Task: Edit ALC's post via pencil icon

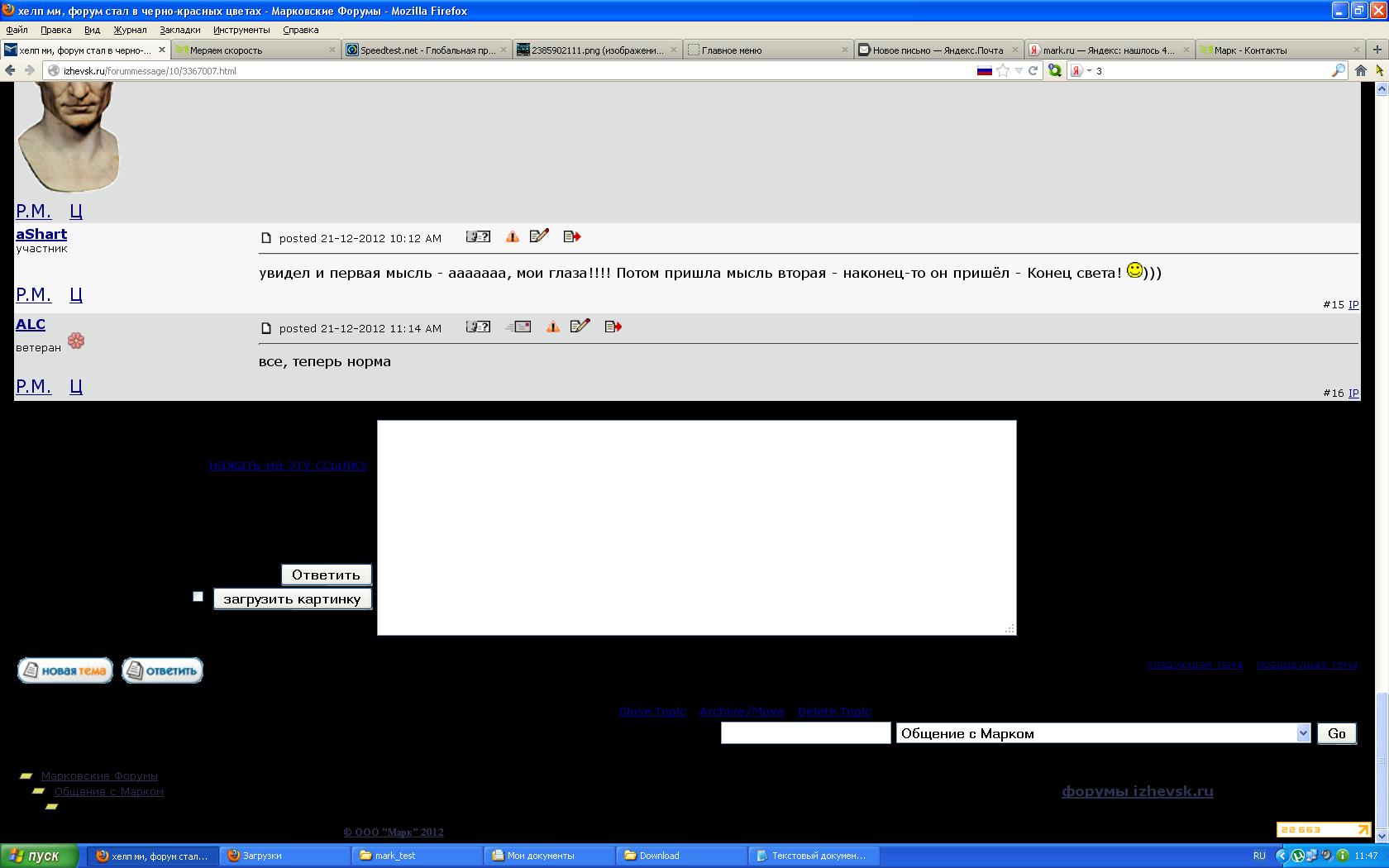Action: (x=580, y=327)
